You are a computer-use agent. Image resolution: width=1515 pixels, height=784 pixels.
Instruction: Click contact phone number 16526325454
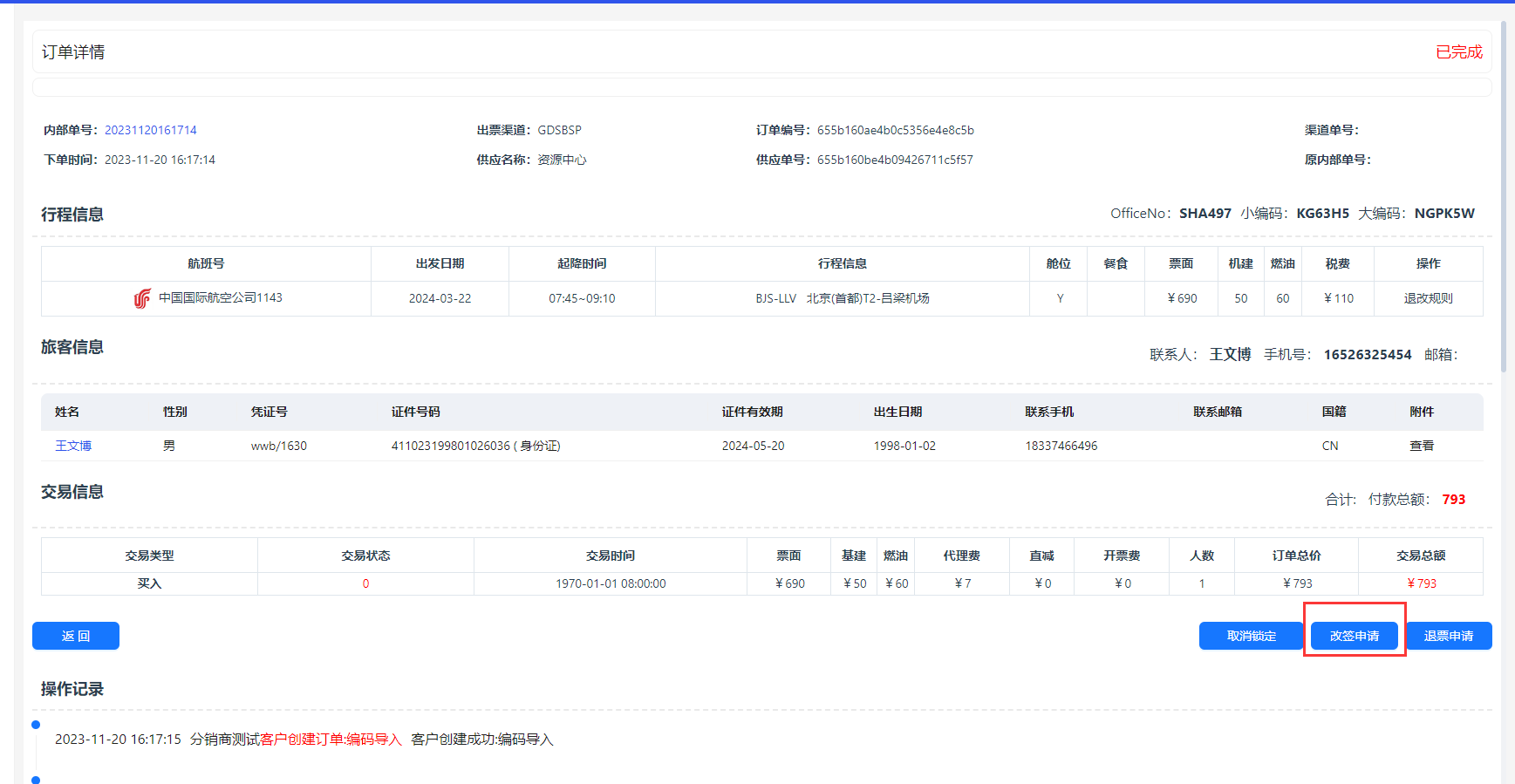(x=1367, y=355)
